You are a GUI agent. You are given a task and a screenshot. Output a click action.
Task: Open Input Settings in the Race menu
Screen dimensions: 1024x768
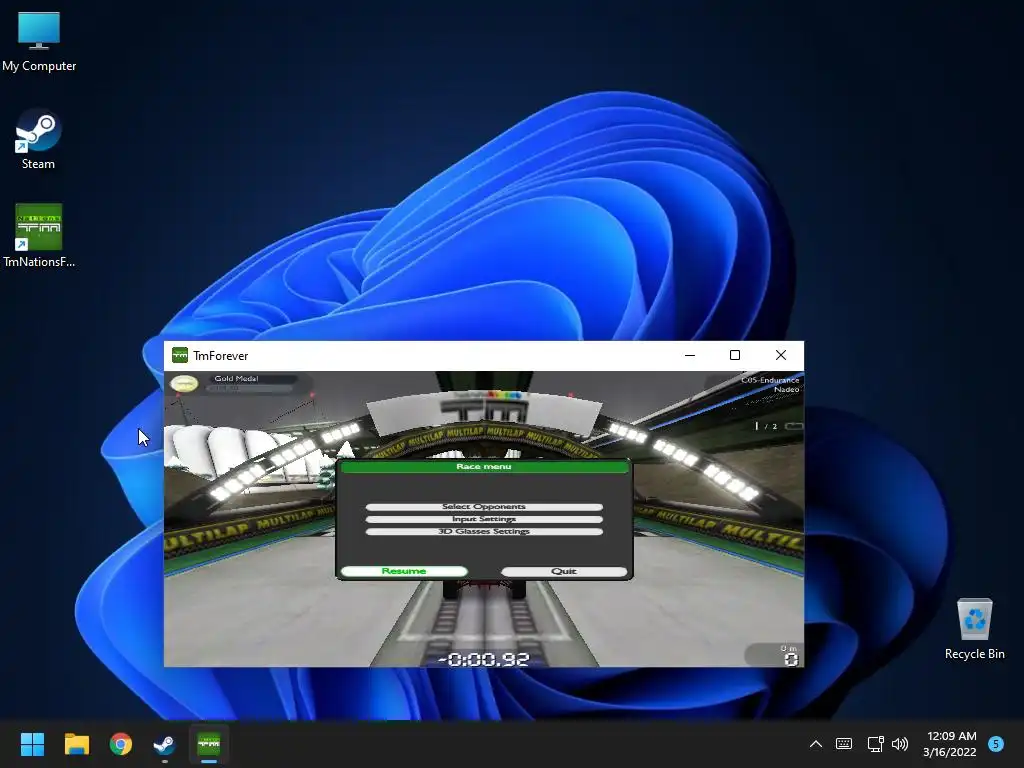pos(484,519)
